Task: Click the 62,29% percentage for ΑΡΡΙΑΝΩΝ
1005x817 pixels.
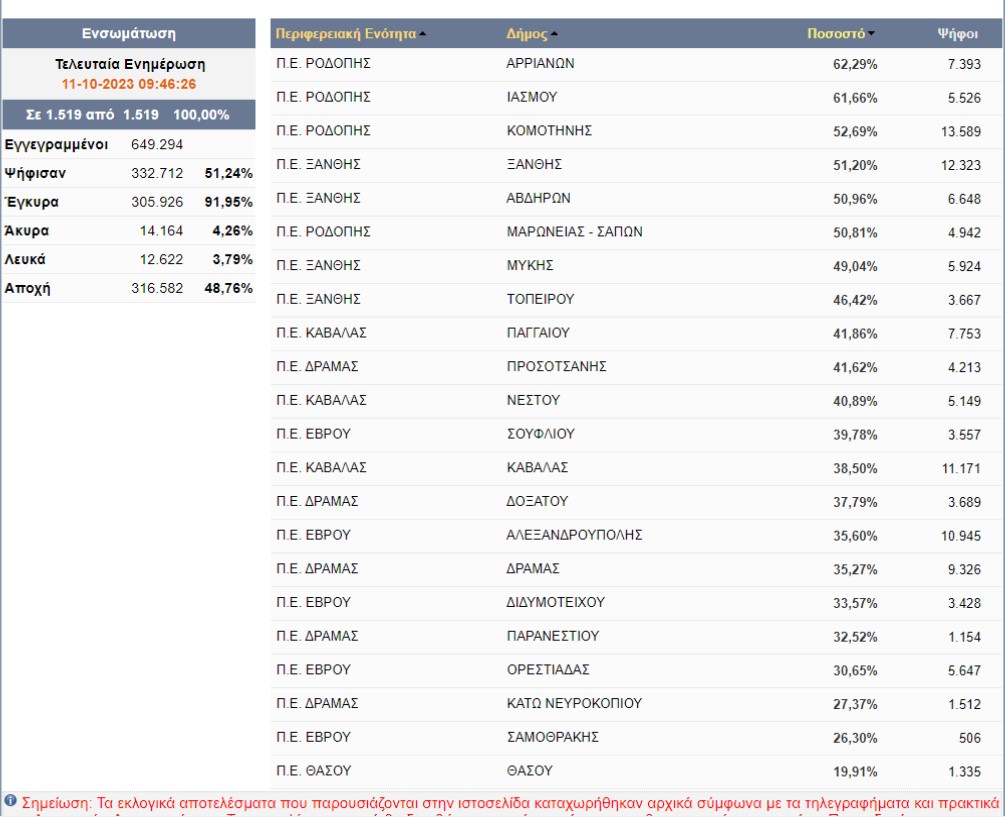Action: (x=856, y=64)
